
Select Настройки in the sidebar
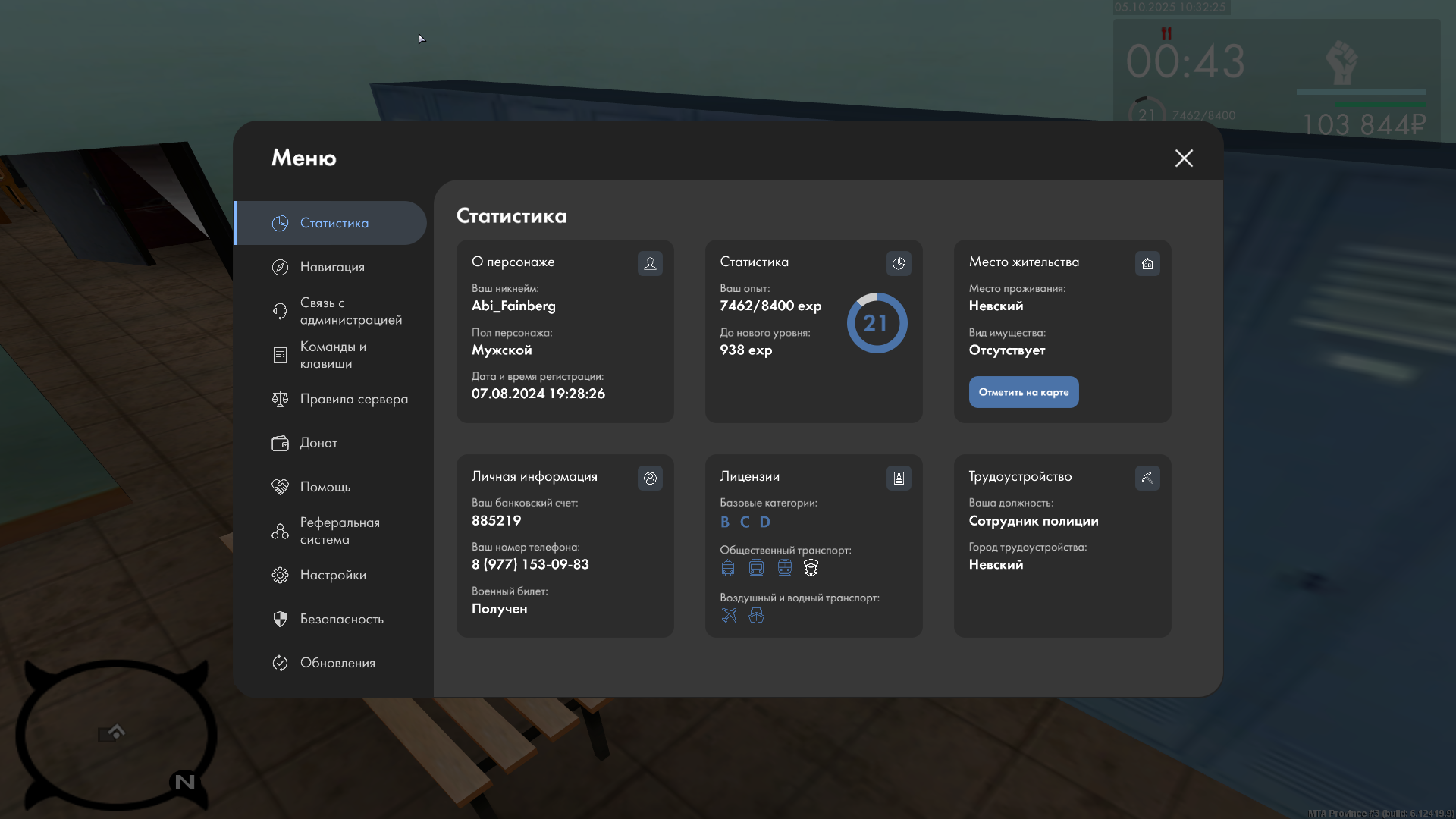point(332,575)
